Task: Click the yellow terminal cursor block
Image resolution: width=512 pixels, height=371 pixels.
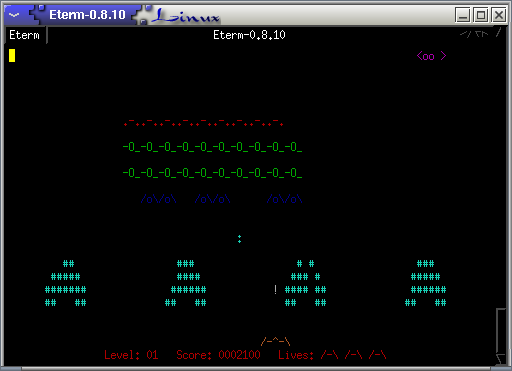Action: coord(12,55)
